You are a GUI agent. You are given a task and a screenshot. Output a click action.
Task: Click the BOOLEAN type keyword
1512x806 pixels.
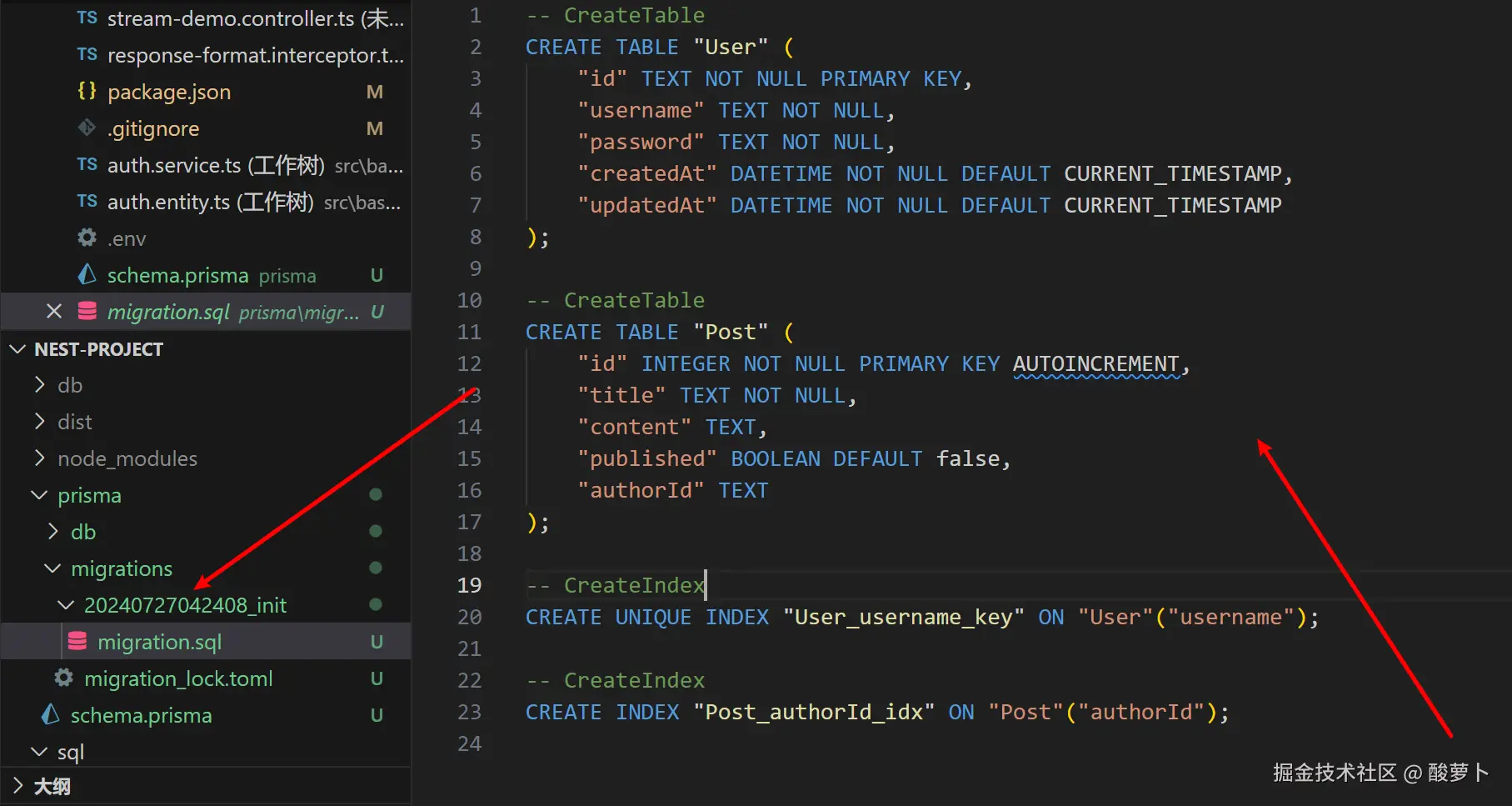(x=776, y=459)
